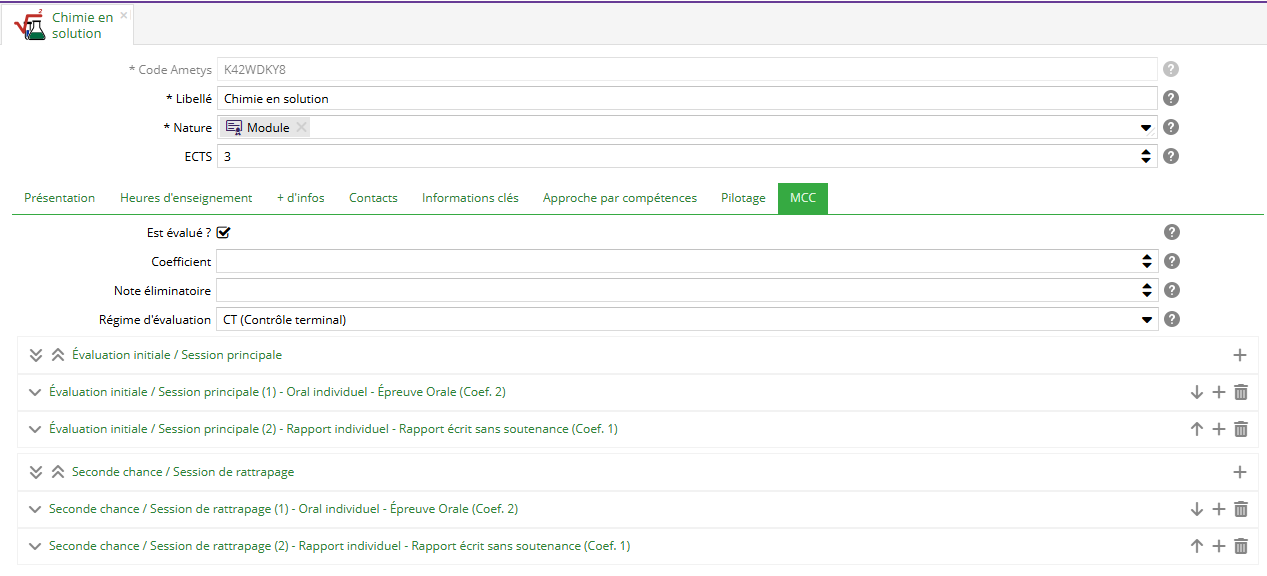Remove the Module tag from Nature

coord(302,127)
